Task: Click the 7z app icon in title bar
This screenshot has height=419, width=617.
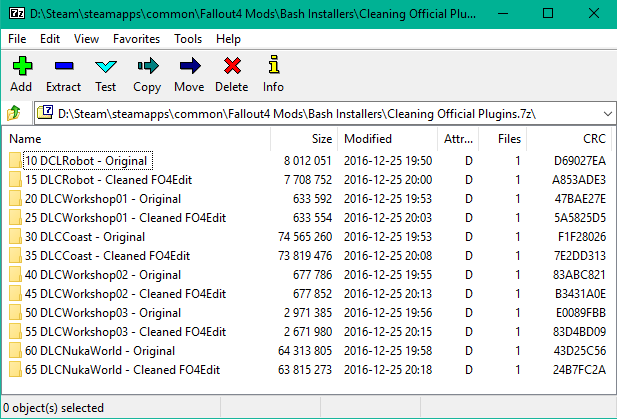Action: pyautogui.click(x=17, y=14)
